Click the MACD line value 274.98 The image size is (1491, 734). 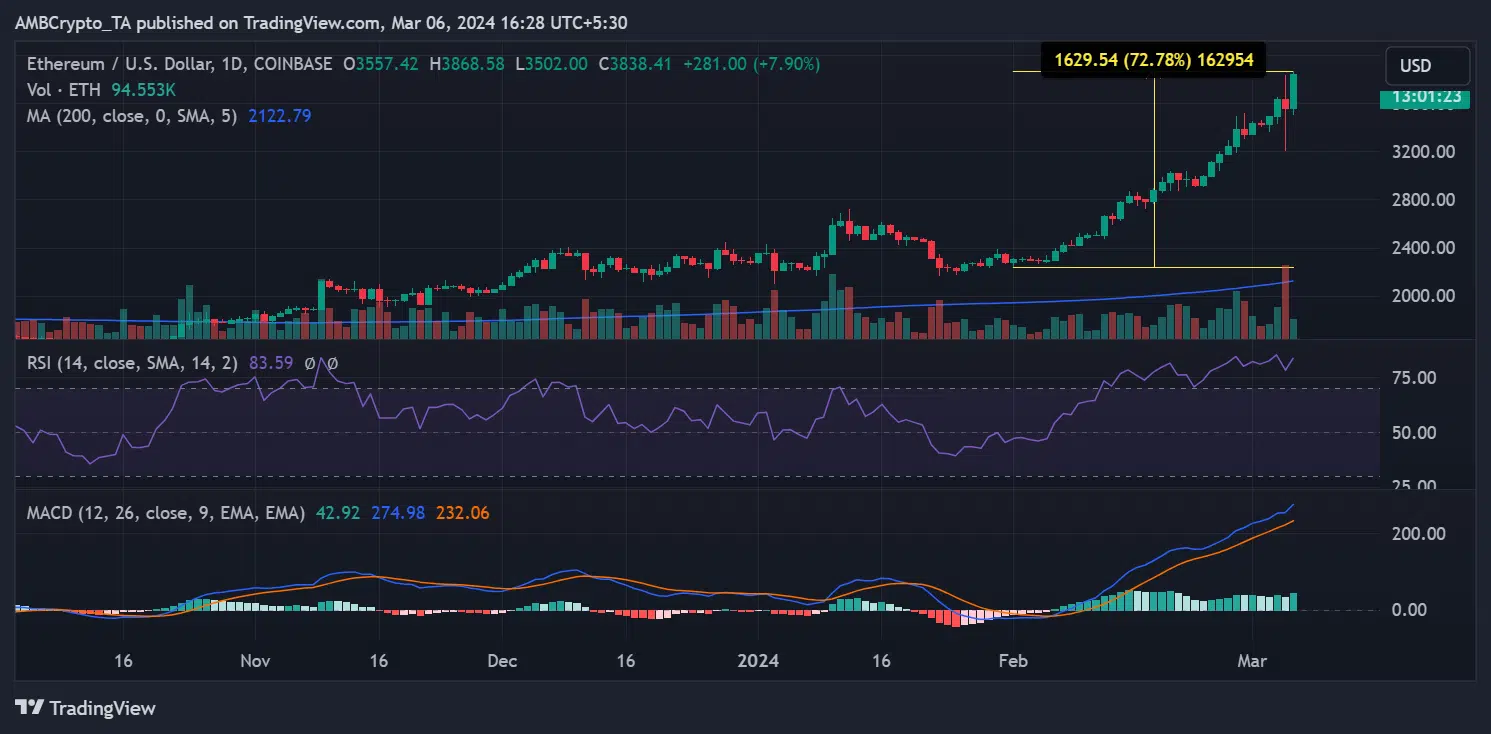point(398,513)
